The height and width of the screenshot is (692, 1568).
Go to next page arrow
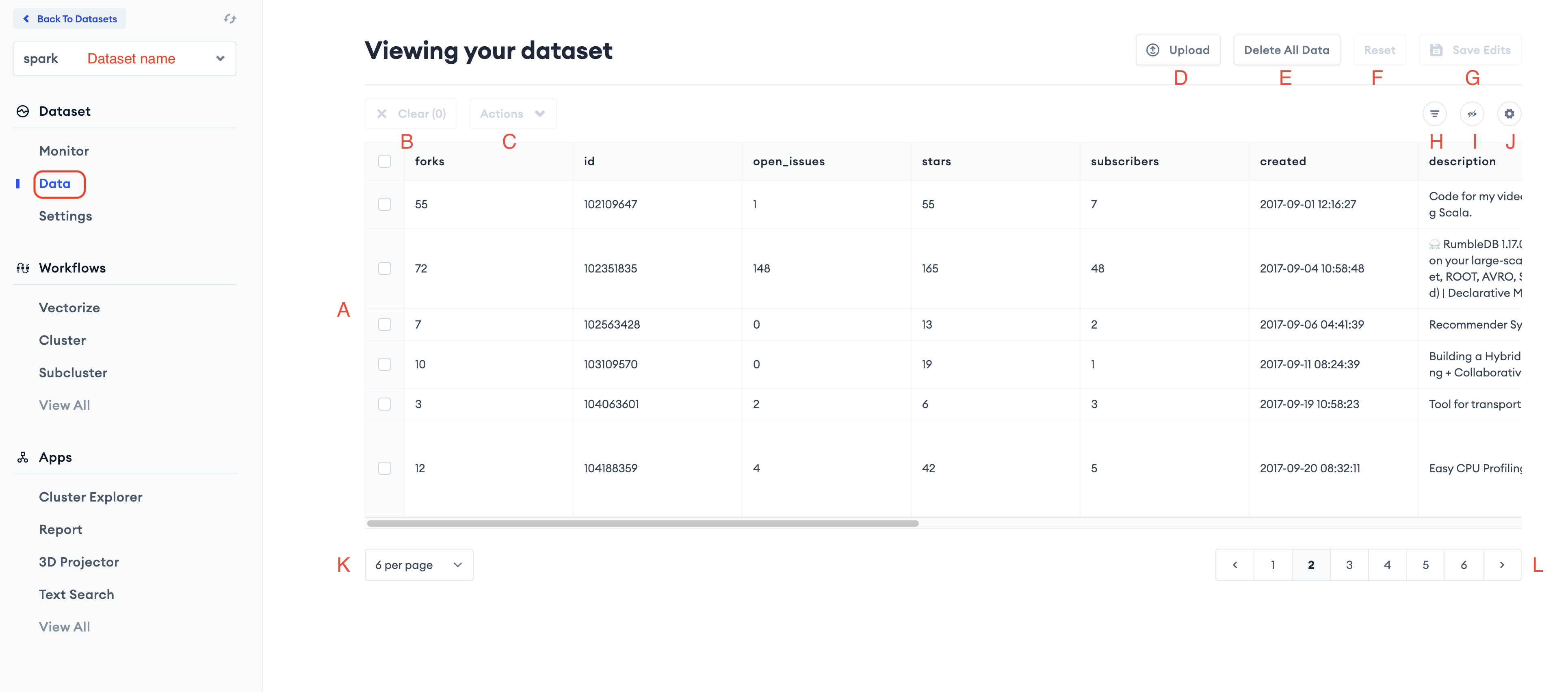pyautogui.click(x=1502, y=565)
